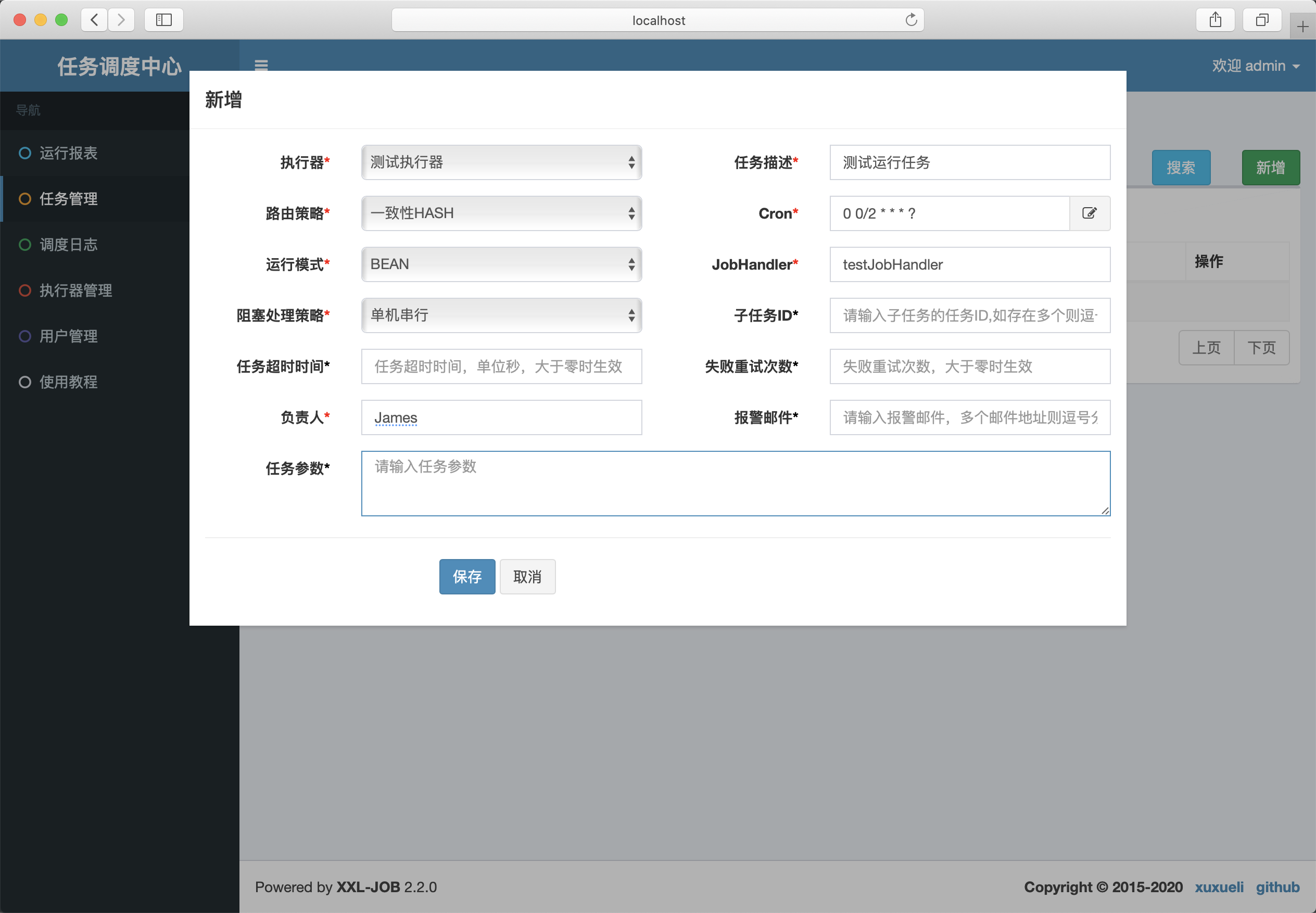Click the circle icon beside 用户管理
1316x913 pixels.
(x=24, y=336)
